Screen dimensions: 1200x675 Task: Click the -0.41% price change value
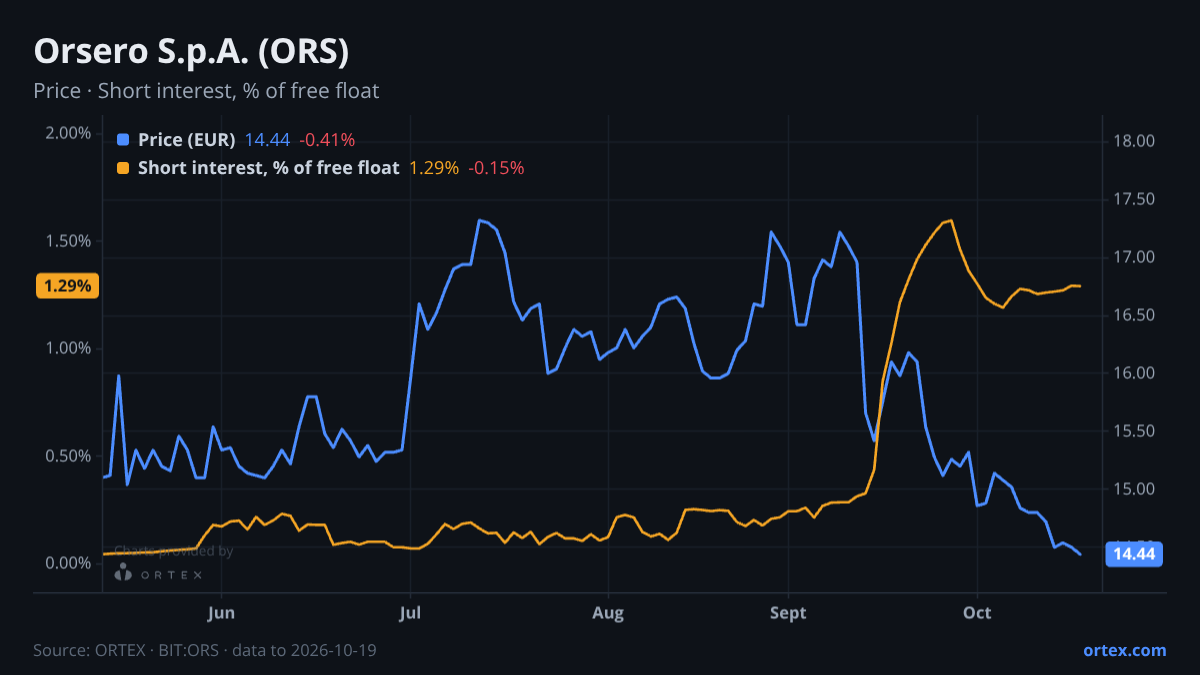pyautogui.click(x=327, y=140)
